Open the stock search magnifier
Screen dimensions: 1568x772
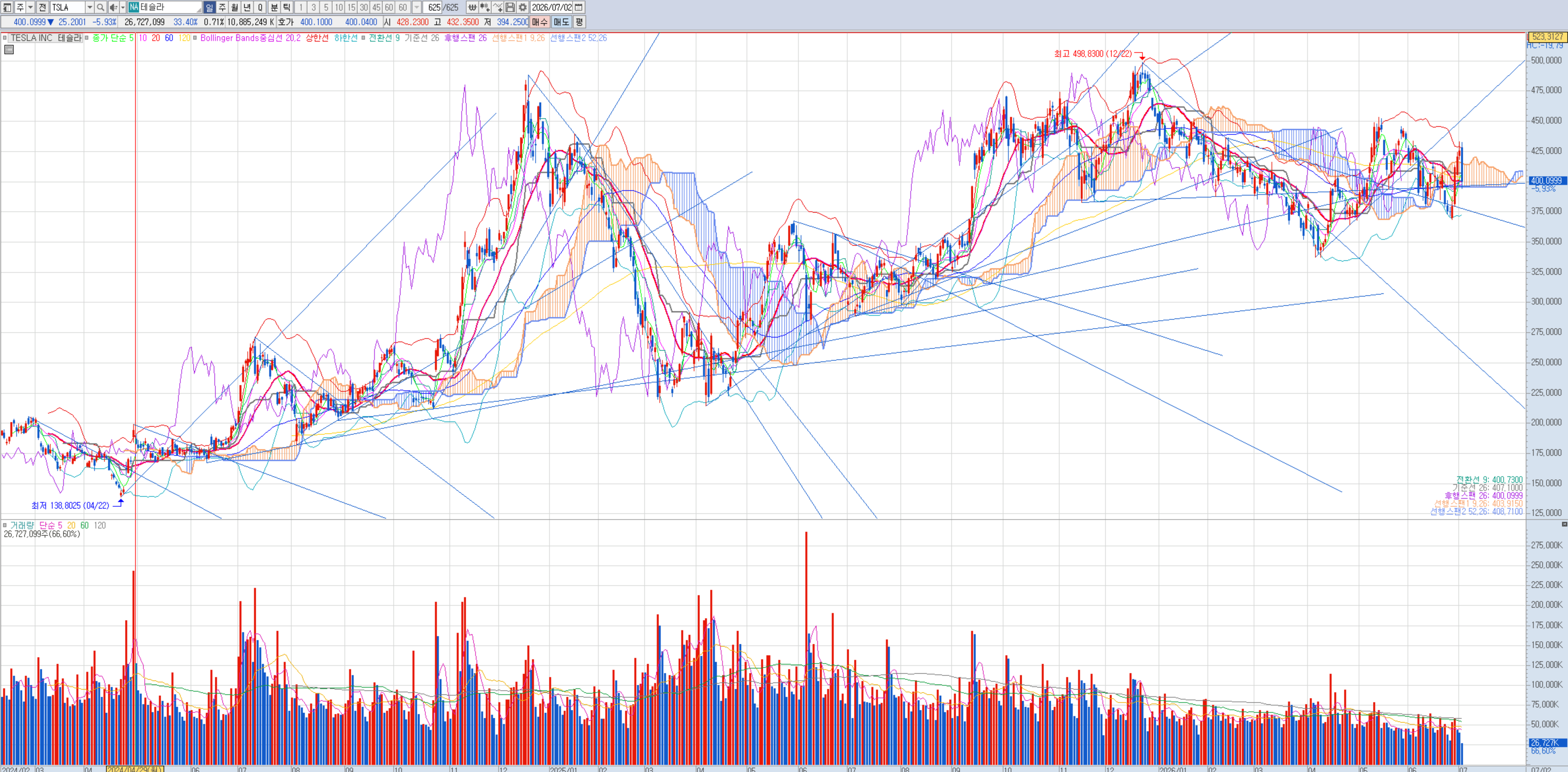coord(100,7)
